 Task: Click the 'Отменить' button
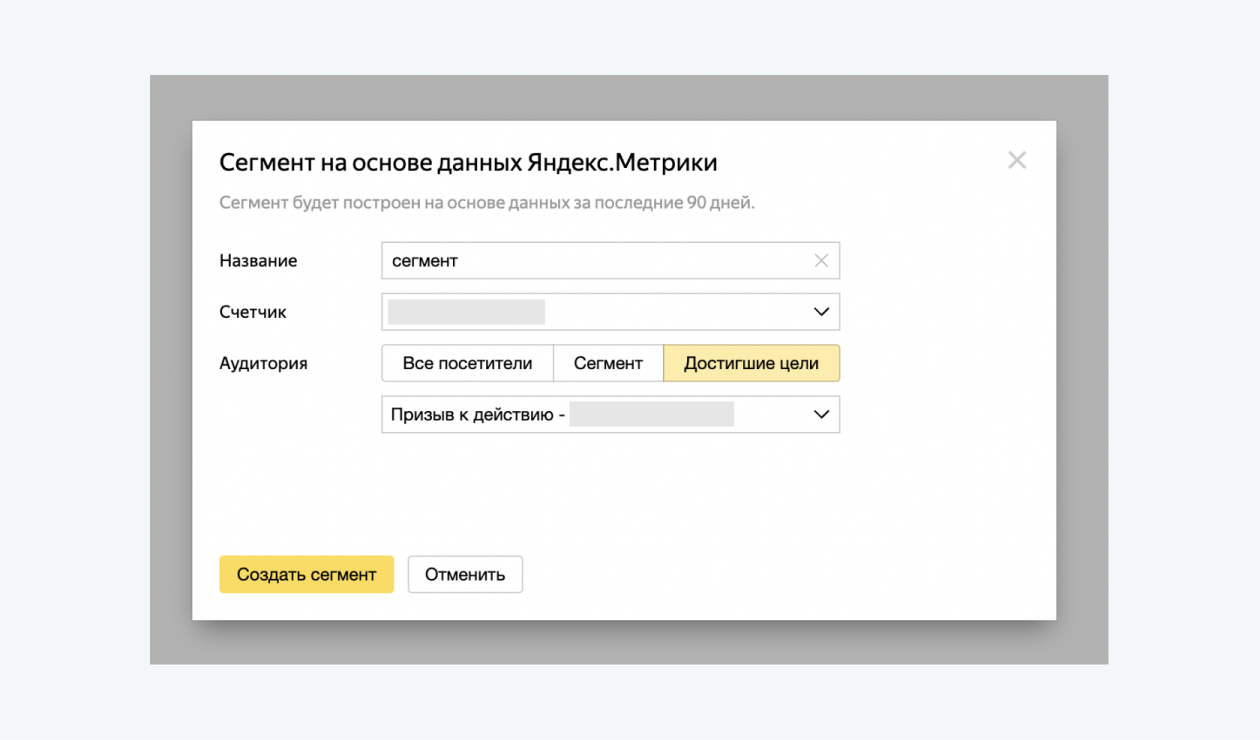[465, 575]
